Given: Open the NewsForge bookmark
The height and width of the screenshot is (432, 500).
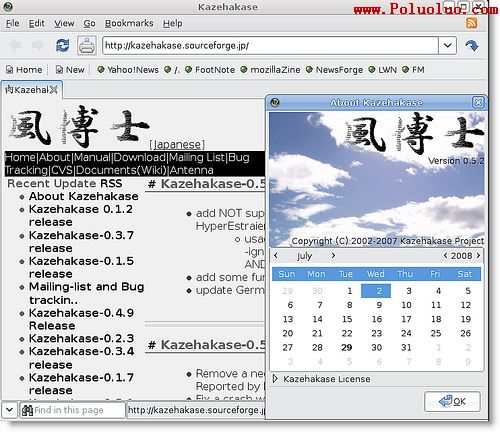Looking at the screenshot, I should tap(334, 70).
